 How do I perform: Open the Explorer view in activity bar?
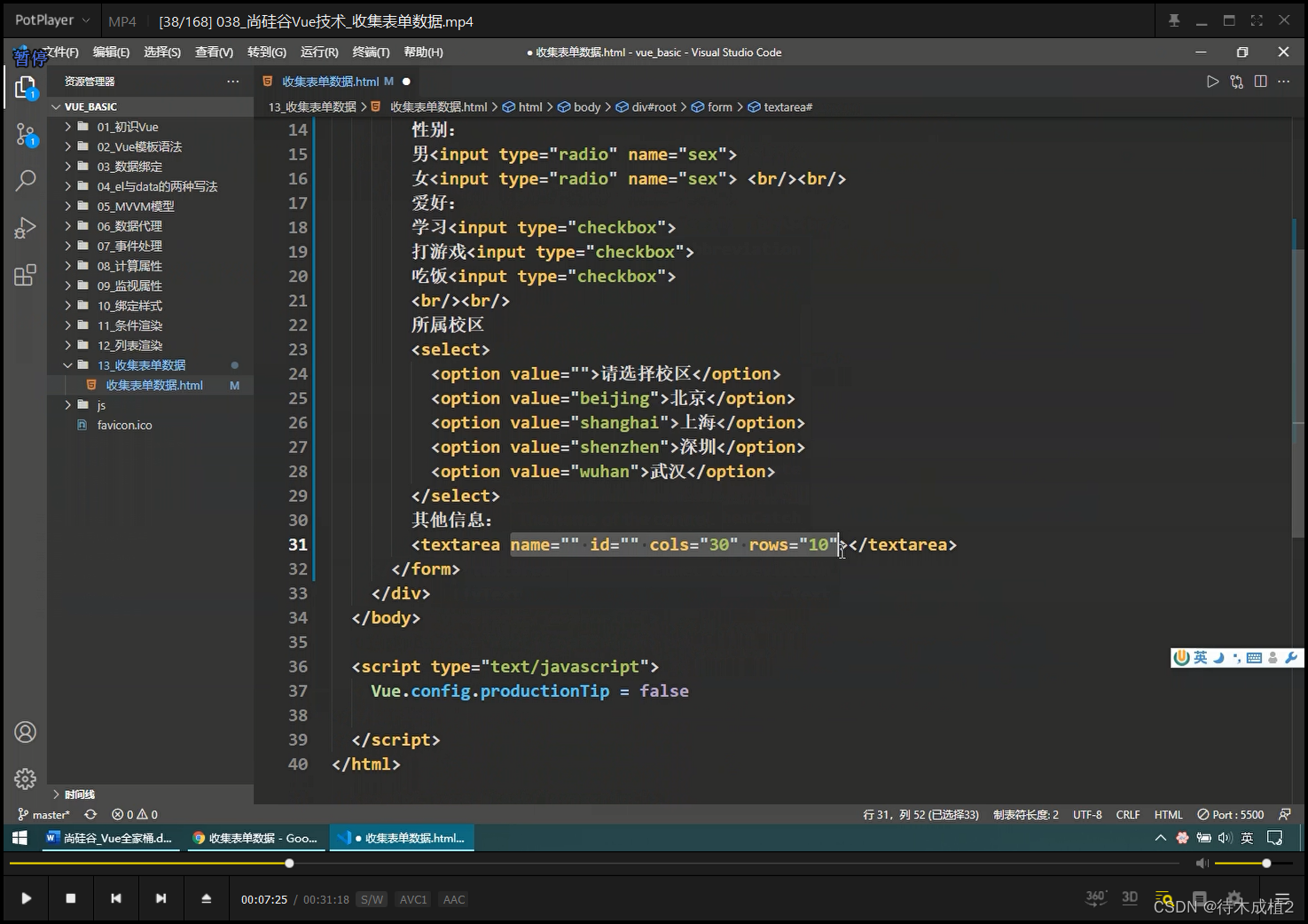pyautogui.click(x=26, y=87)
